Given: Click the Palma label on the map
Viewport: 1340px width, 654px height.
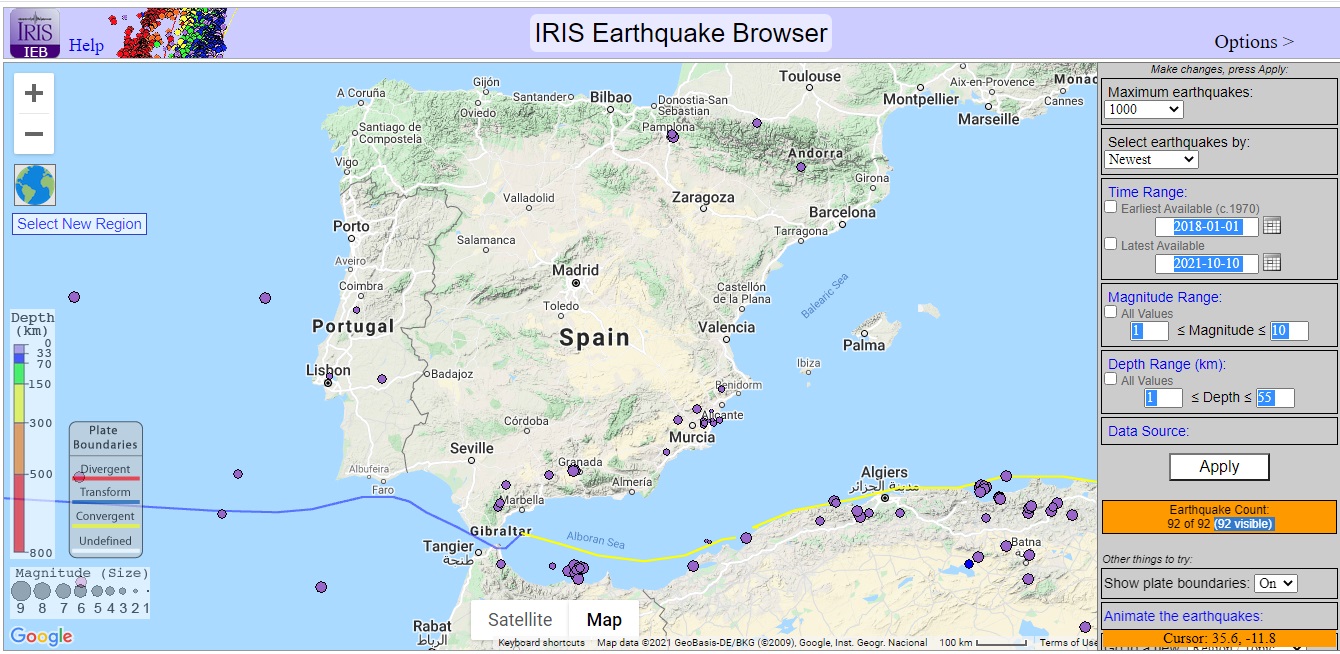Looking at the screenshot, I should (864, 345).
